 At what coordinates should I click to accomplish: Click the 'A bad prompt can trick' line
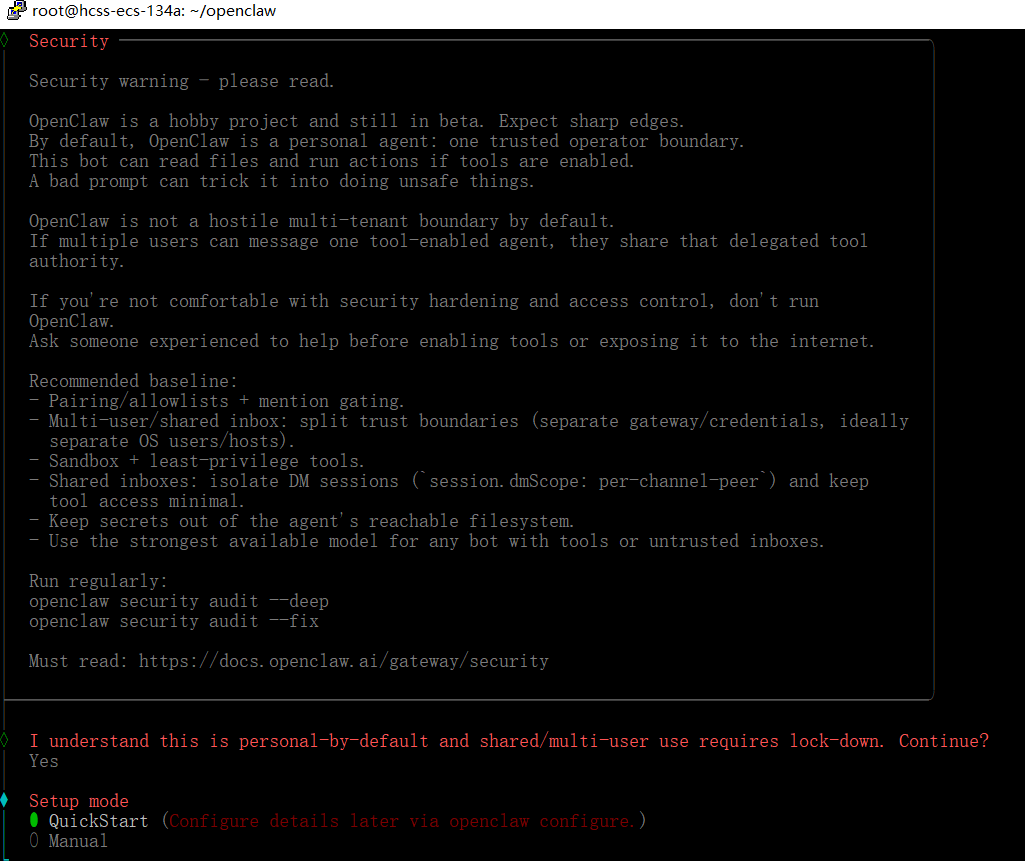click(x=282, y=181)
